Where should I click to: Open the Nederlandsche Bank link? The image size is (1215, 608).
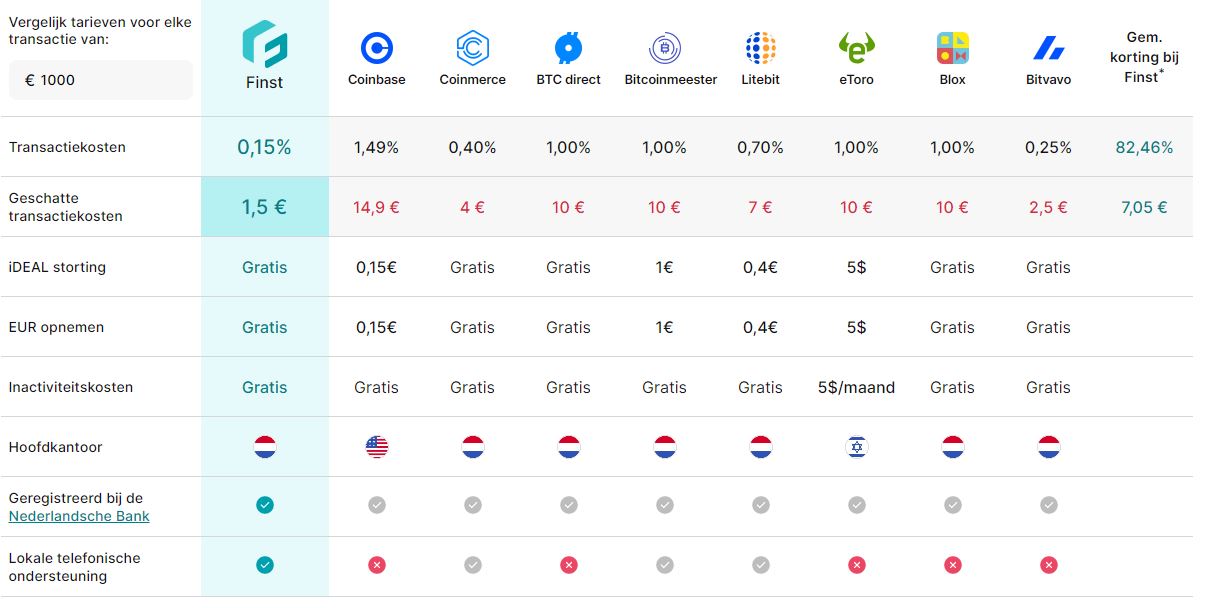[79, 516]
